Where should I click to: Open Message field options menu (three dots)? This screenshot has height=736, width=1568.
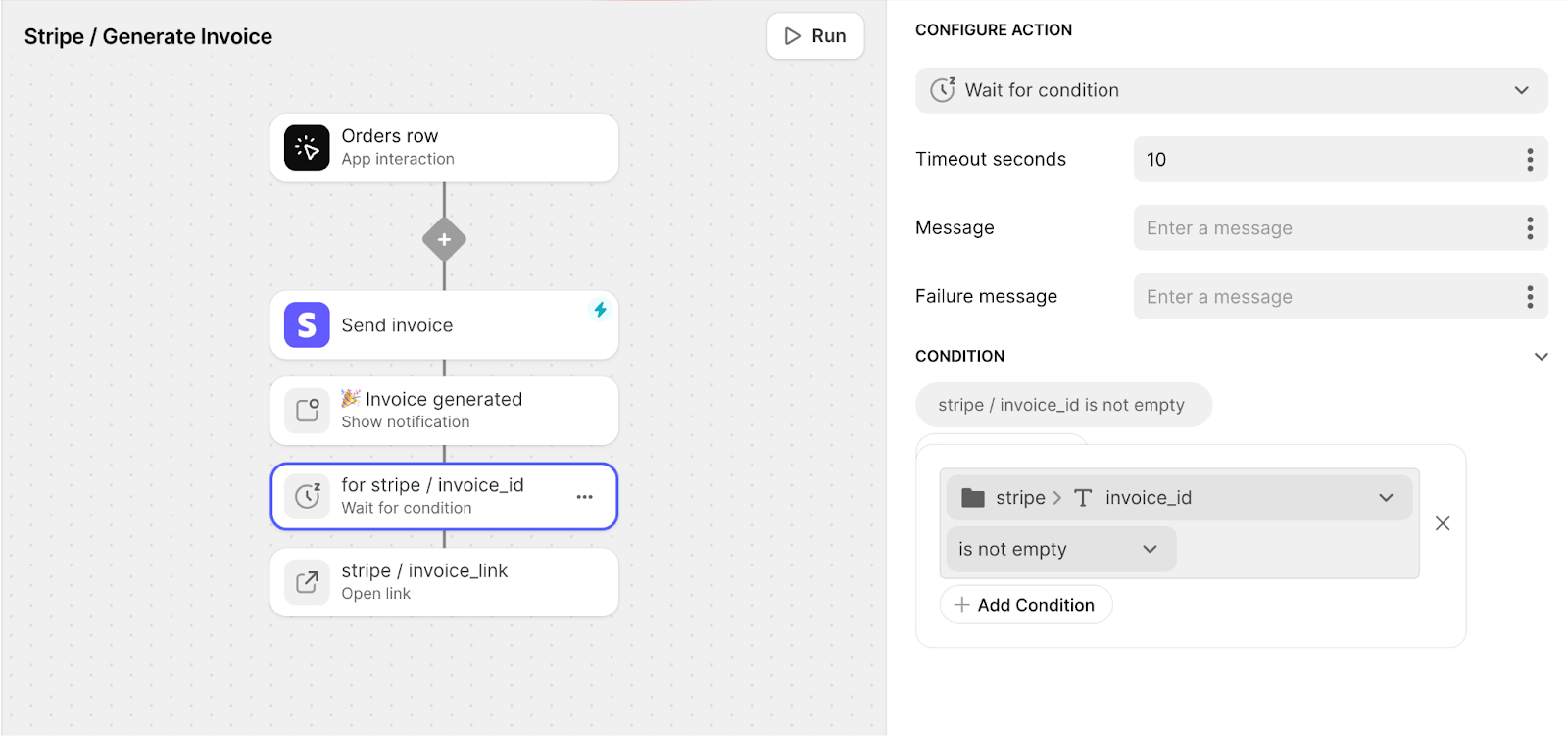(x=1530, y=228)
